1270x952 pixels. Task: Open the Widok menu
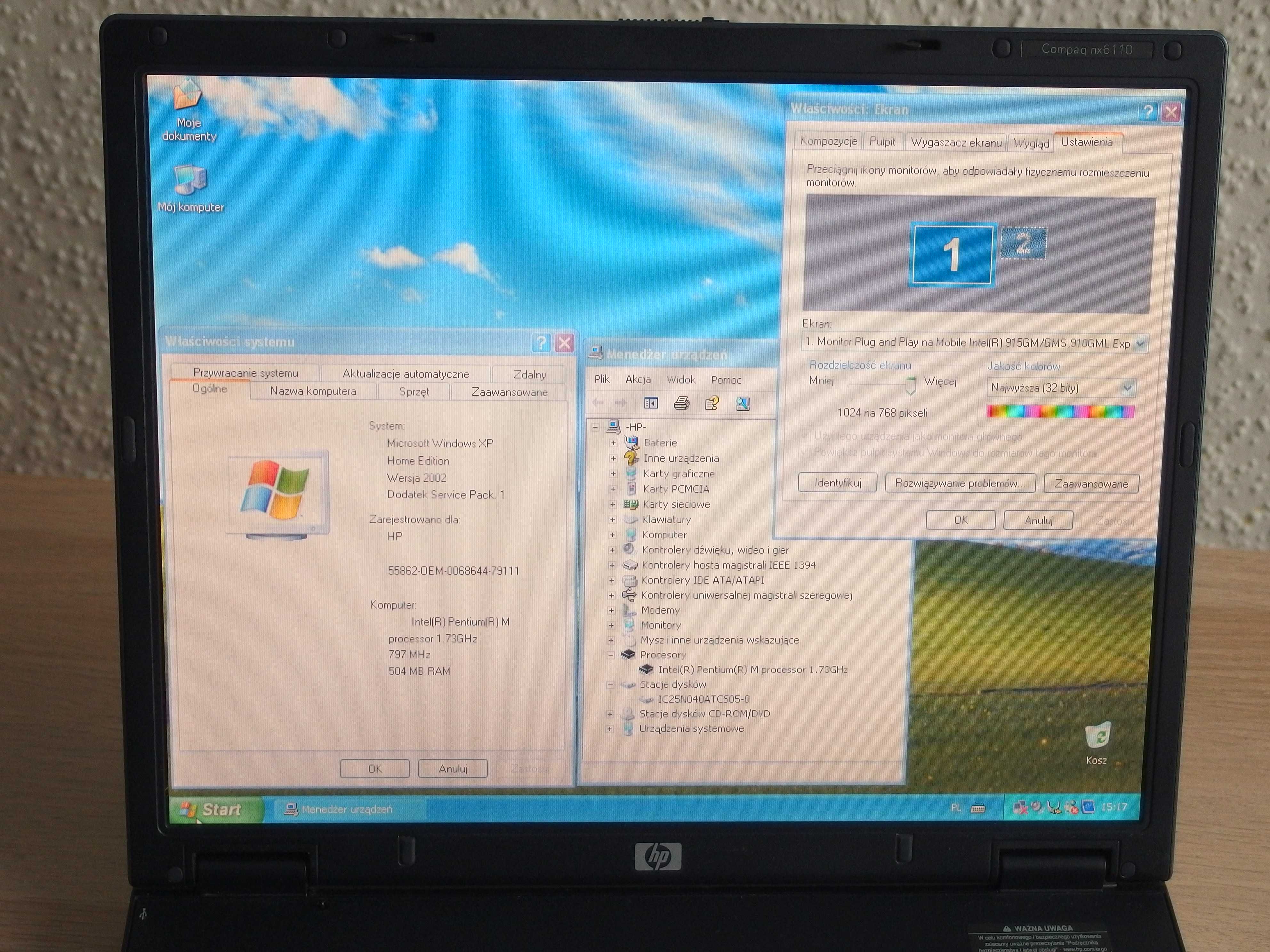coord(681,379)
